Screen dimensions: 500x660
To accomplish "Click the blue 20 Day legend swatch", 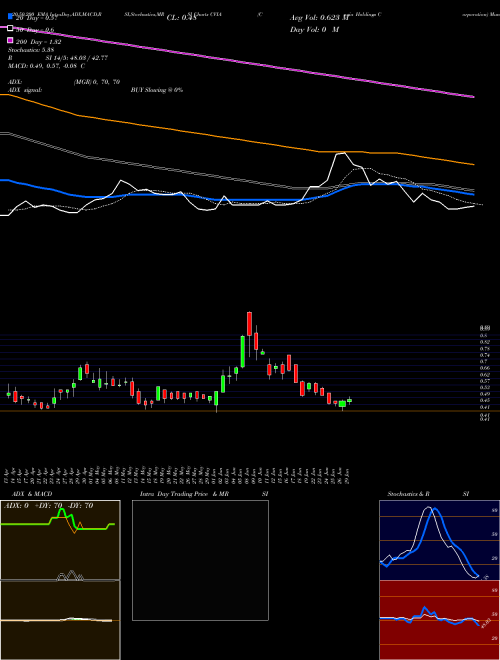I will 10,17.
